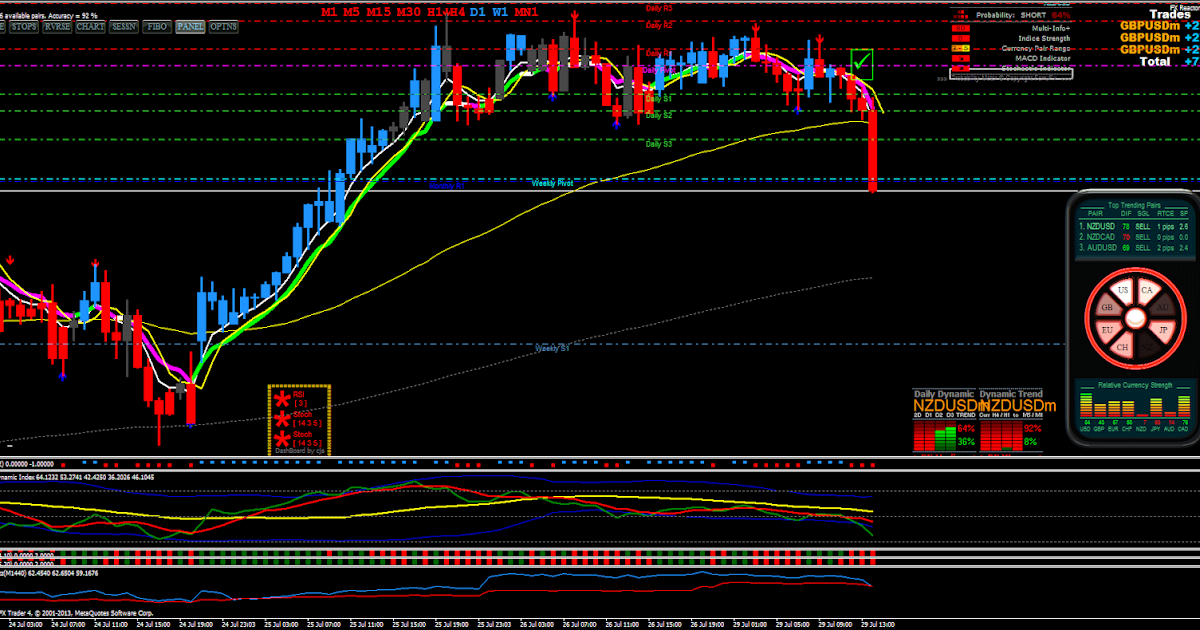Screen dimensions: 1200x630
Task: Click the EU segment on currency wheel
Action: [x=1107, y=330]
